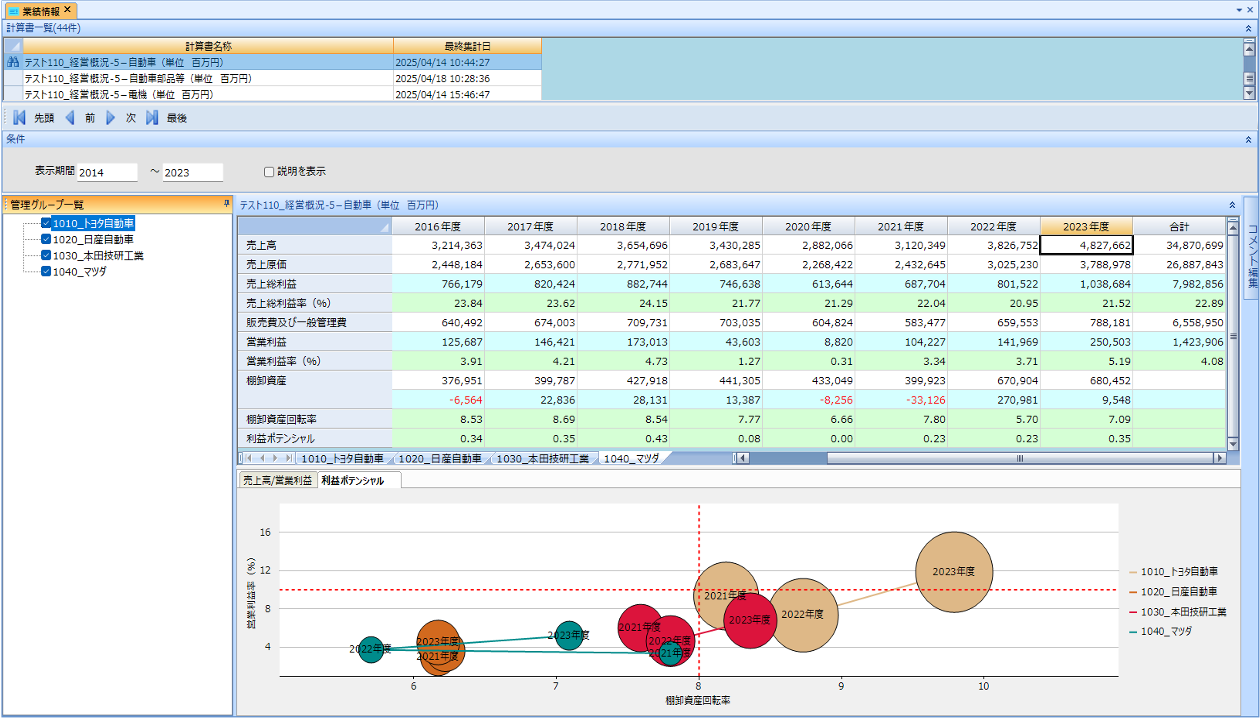Viewport: 1260px width, 718px height.
Task: Sort by 最終集計日 column header
Action: (x=467, y=46)
